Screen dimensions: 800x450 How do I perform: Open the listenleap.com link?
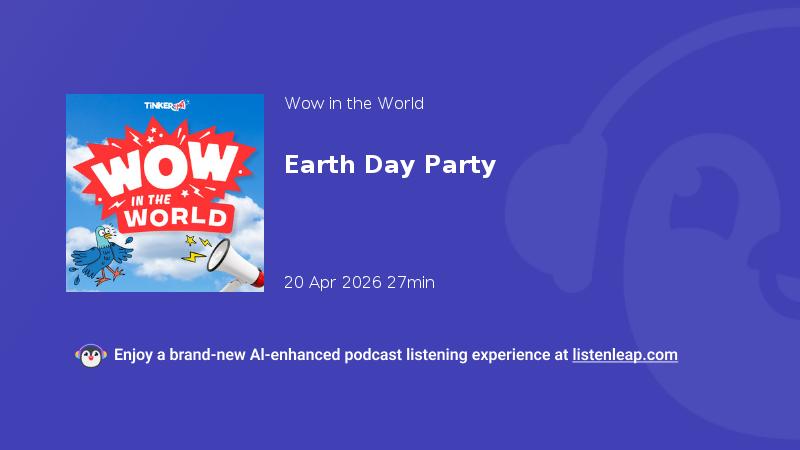tap(625, 355)
